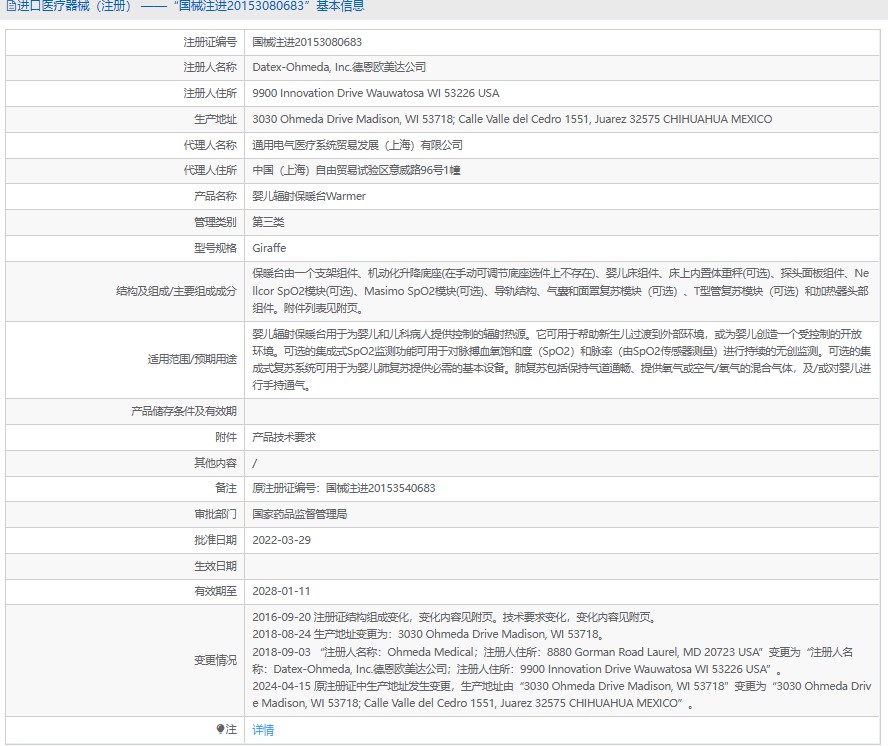888x746 pixels.
Task: Click the 管理类别 label
Action: [215, 222]
